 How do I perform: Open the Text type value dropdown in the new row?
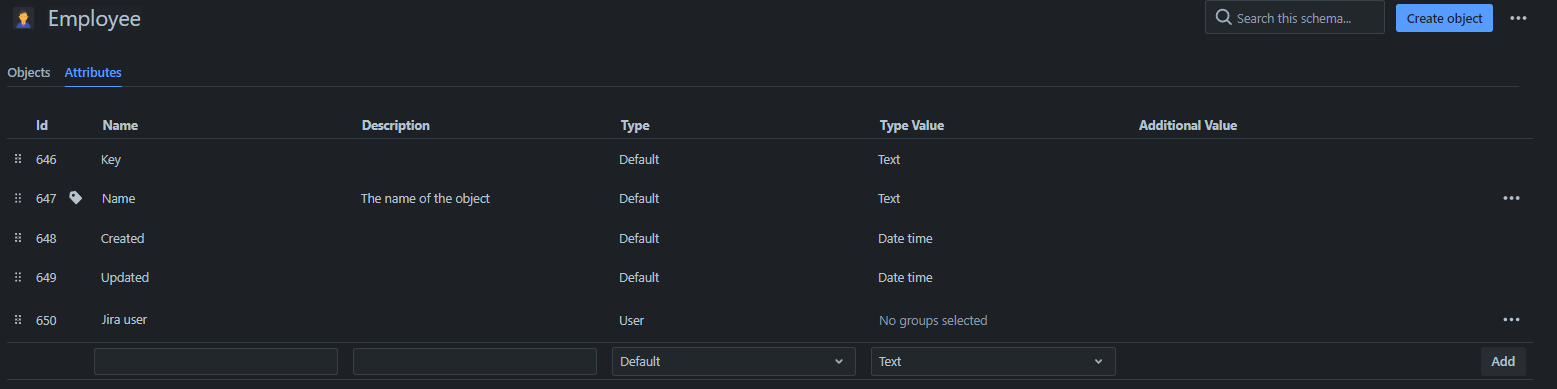click(993, 361)
